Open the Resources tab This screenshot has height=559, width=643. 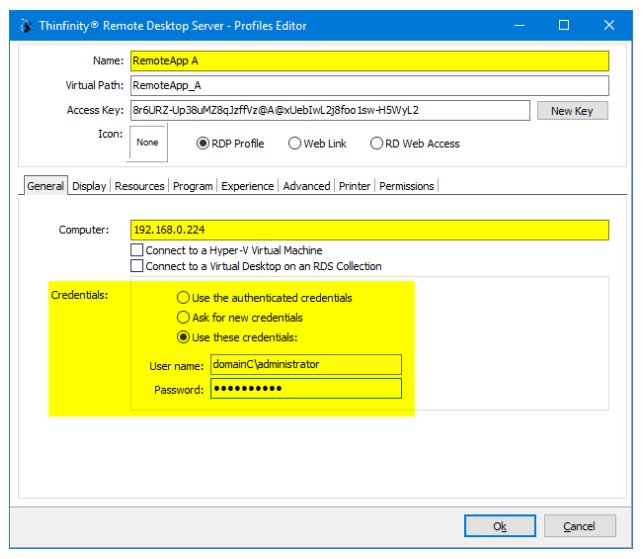[x=139, y=186]
